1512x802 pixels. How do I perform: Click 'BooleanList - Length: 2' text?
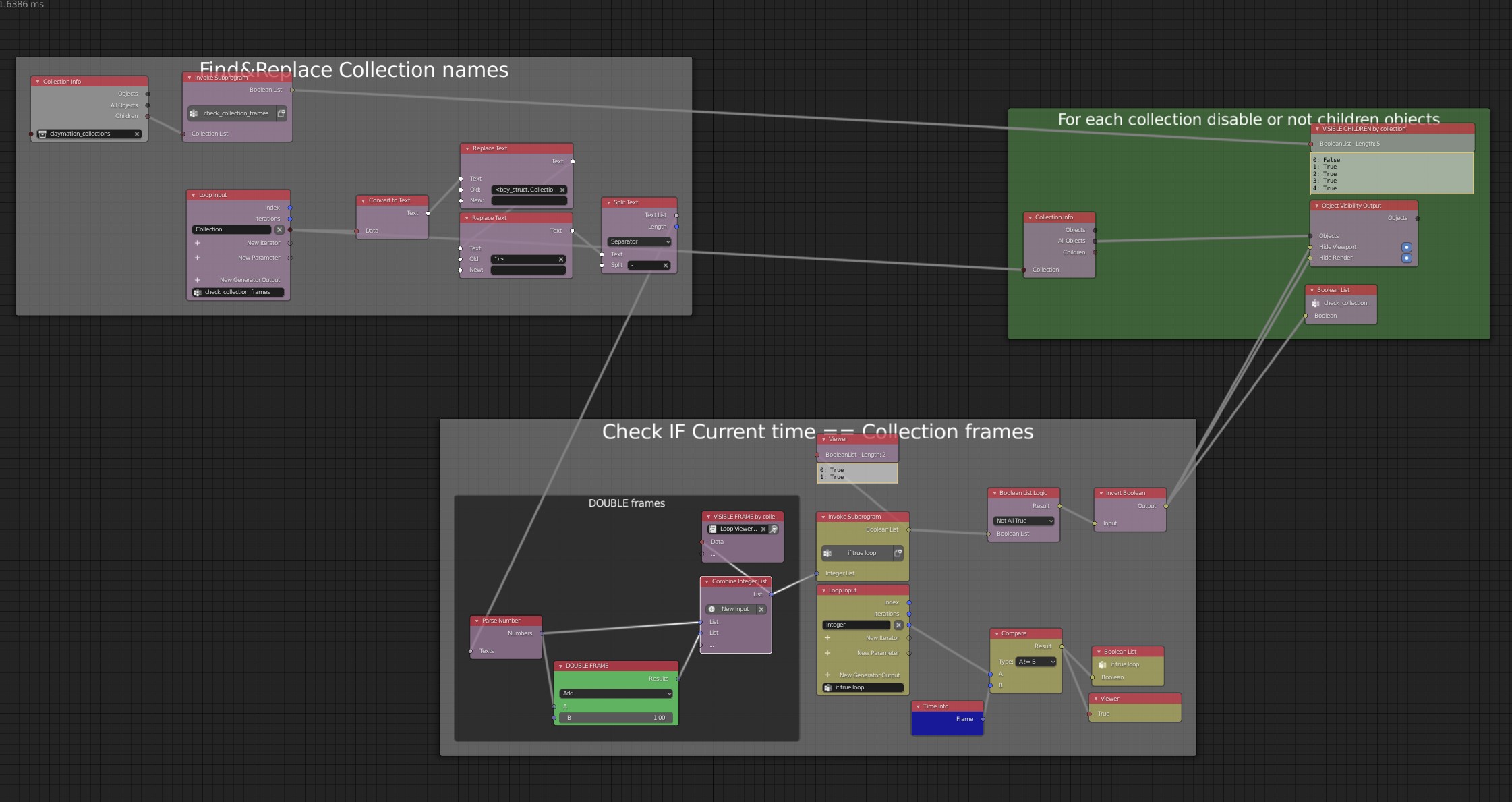855,455
